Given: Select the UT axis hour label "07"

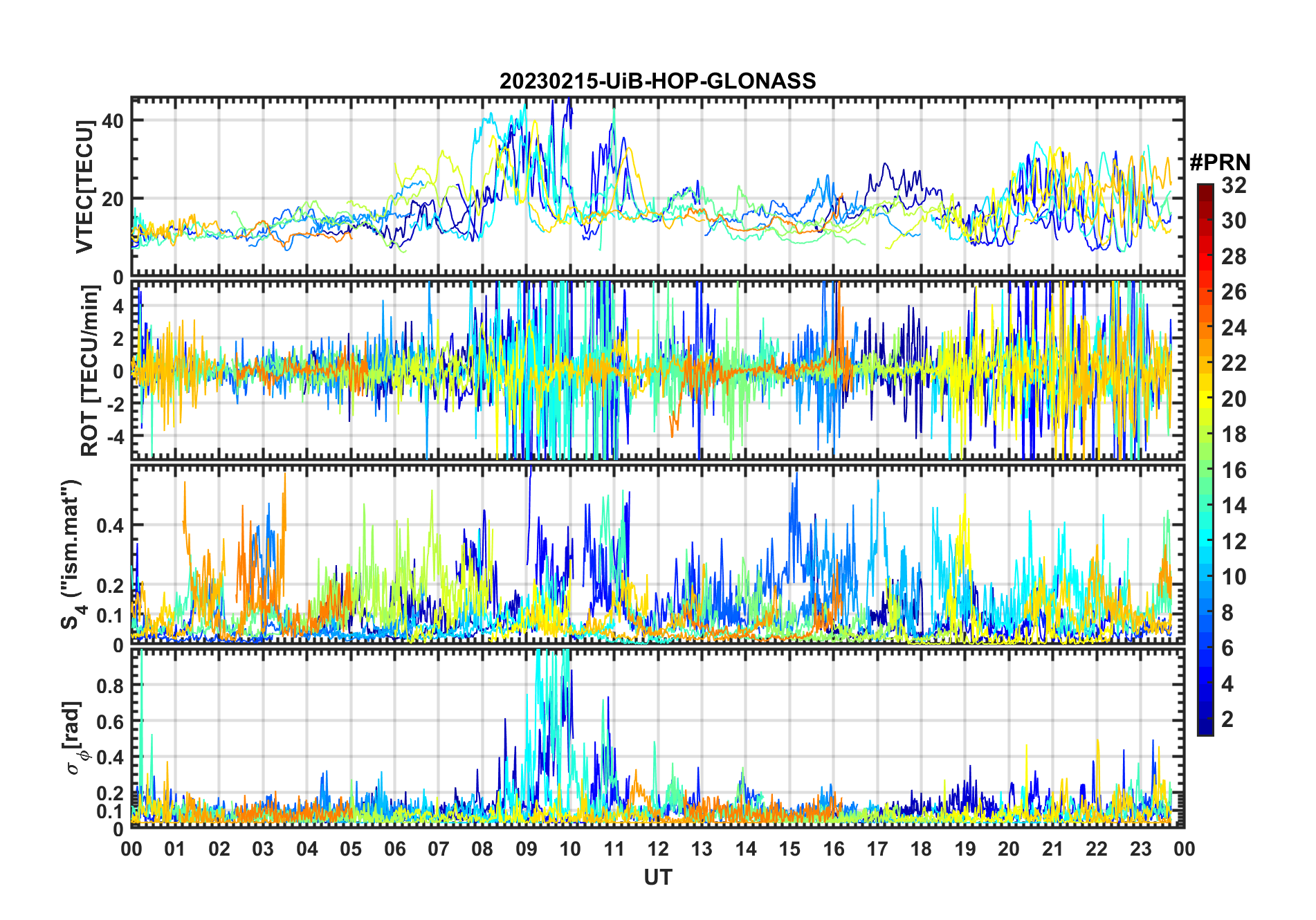Looking at the screenshot, I should (x=439, y=849).
